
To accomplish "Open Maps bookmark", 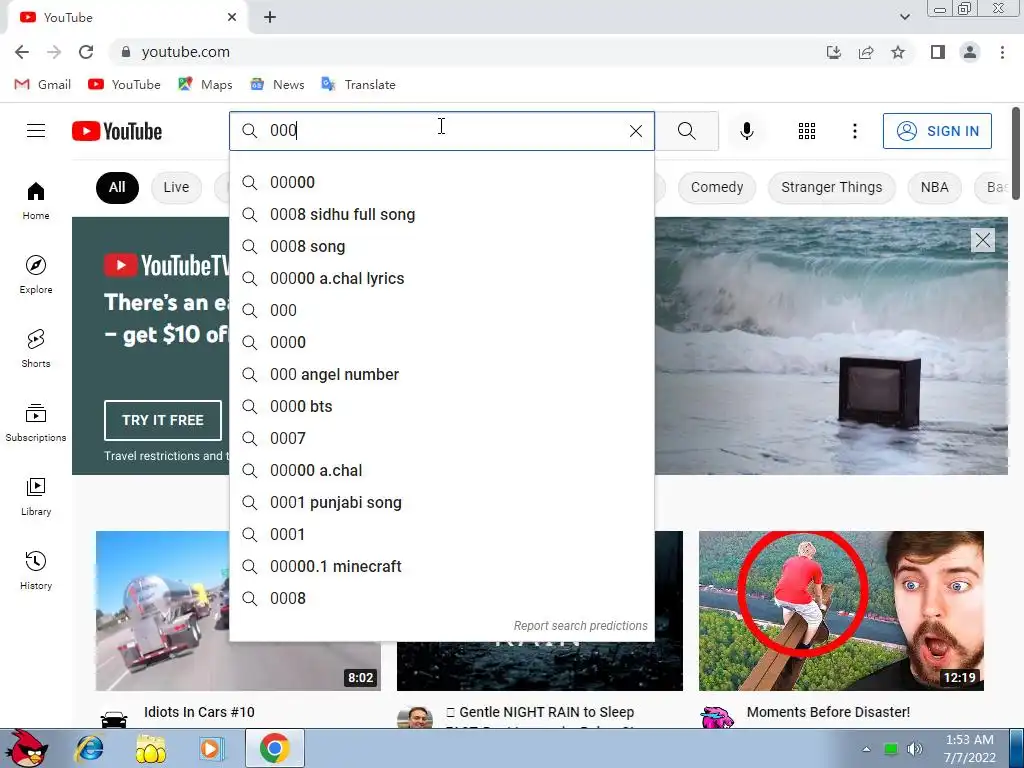I will point(205,84).
